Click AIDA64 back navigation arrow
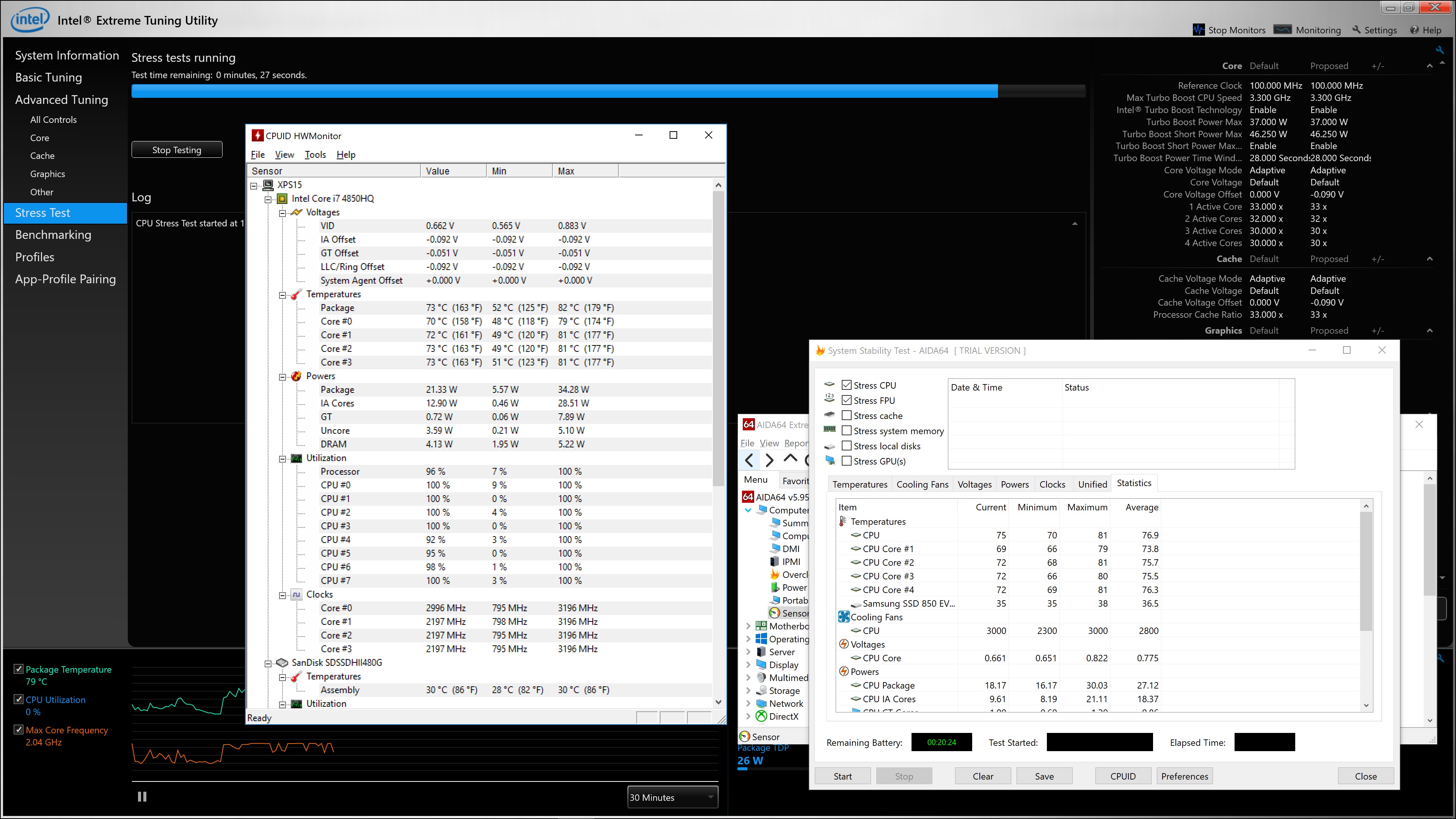 (750, 460)
